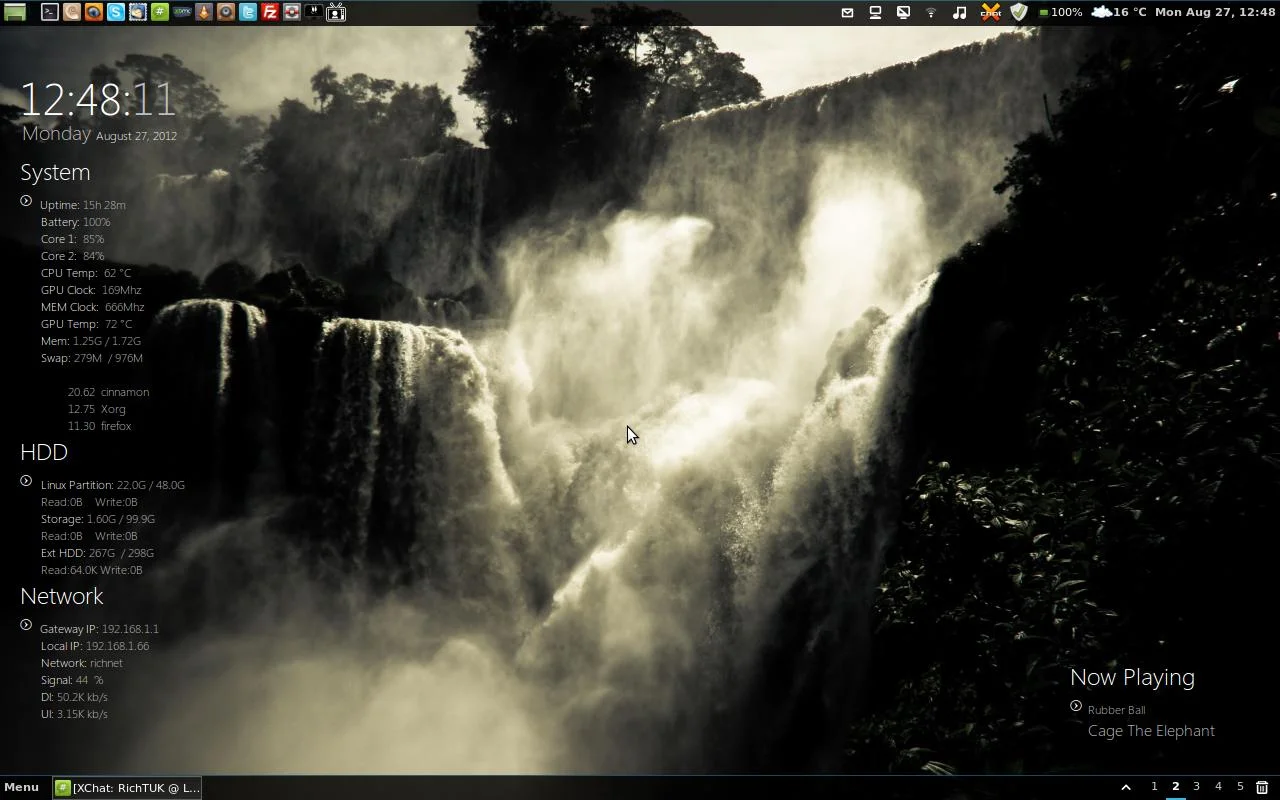
Task: Click the "Ext HDD: 267G / 298G" line
Action: (97, 553)
